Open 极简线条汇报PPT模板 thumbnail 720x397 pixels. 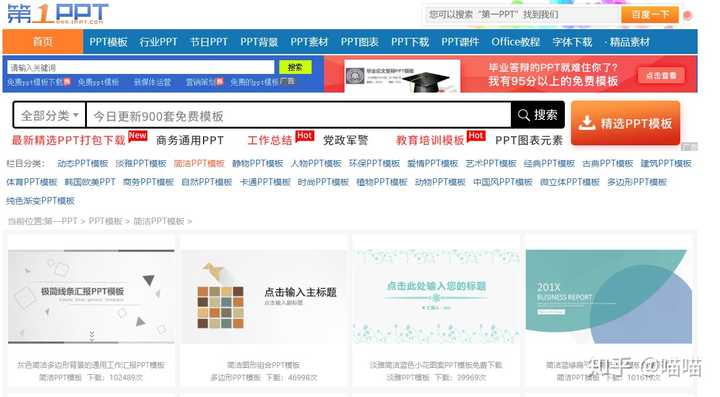[91, 296]
